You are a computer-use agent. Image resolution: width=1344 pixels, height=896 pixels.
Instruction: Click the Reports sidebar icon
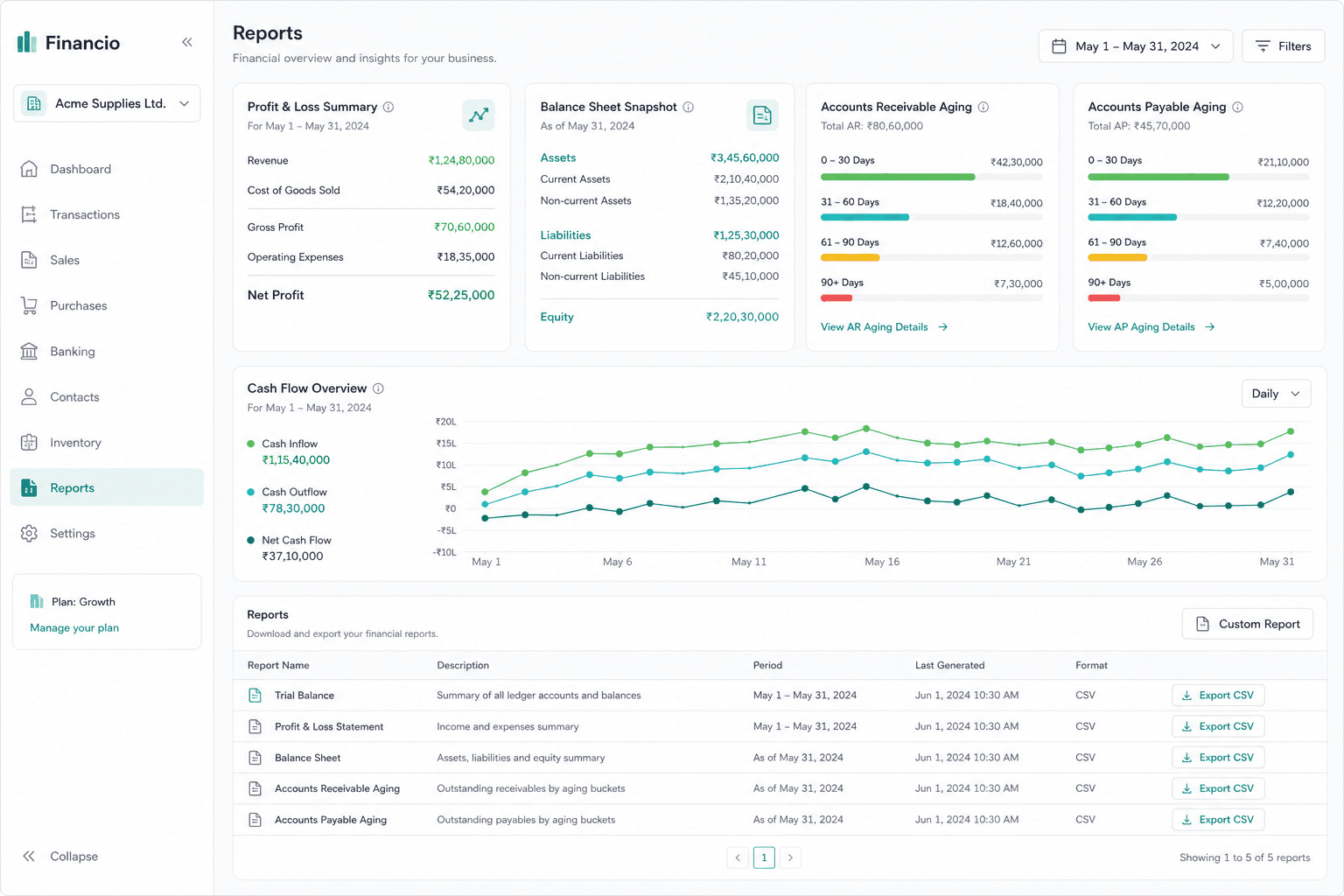coord(29,487)
